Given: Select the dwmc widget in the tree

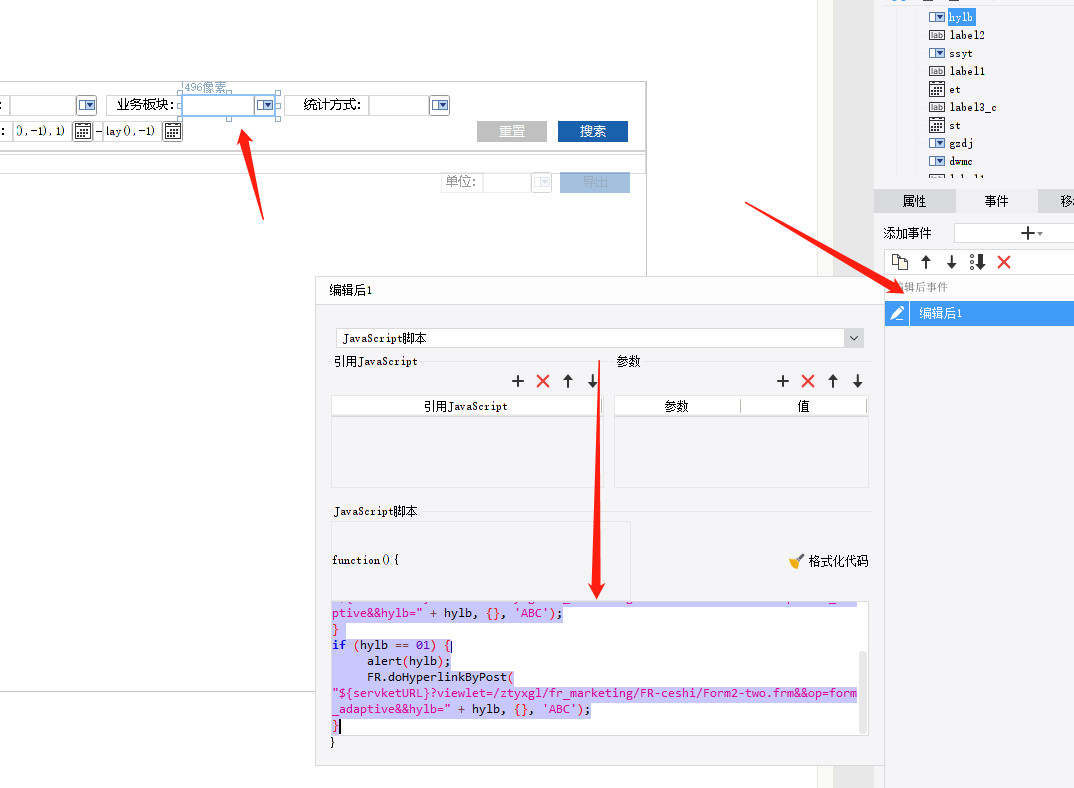Looking at the screenshot, I should tap(960, 161).
